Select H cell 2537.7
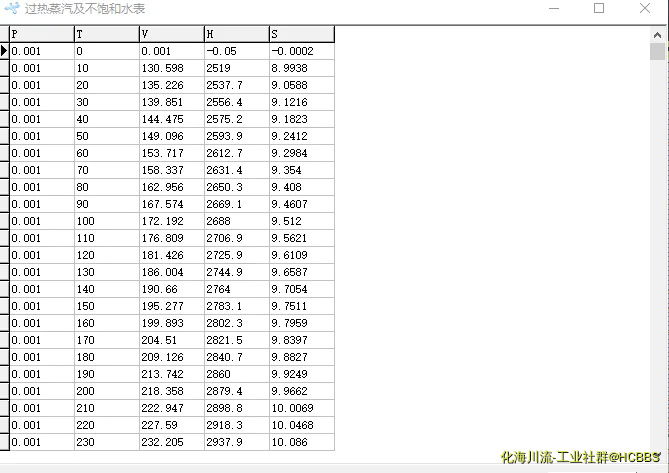Viewport: 669px width, 473px height. click(237, 85)
